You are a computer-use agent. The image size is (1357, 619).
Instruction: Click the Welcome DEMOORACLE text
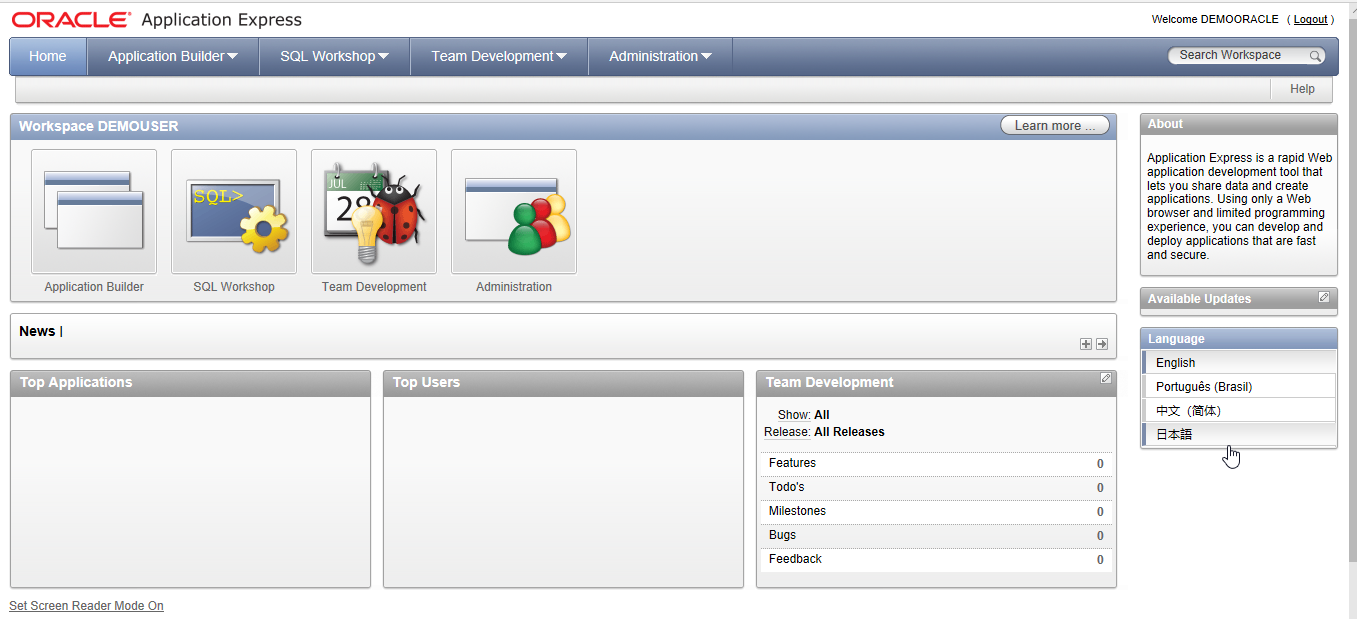coord(1215,19)
